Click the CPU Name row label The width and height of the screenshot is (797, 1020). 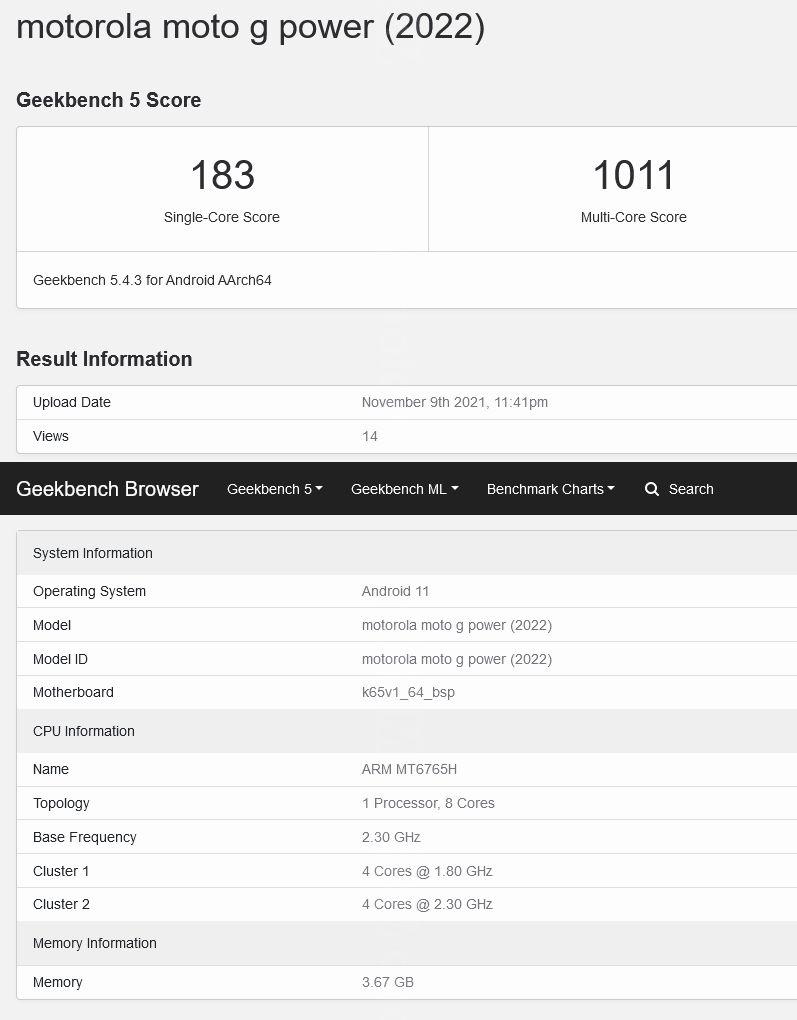point(51,770)
